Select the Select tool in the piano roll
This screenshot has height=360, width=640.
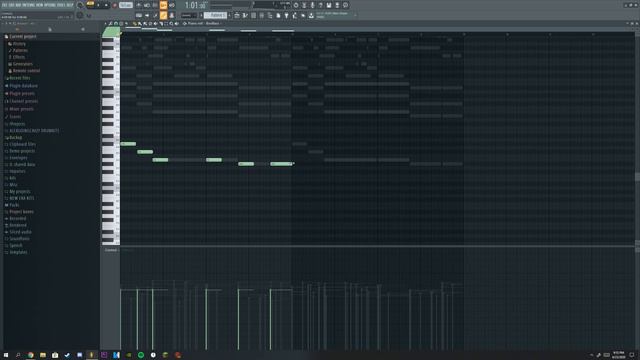tap(166, 24)
